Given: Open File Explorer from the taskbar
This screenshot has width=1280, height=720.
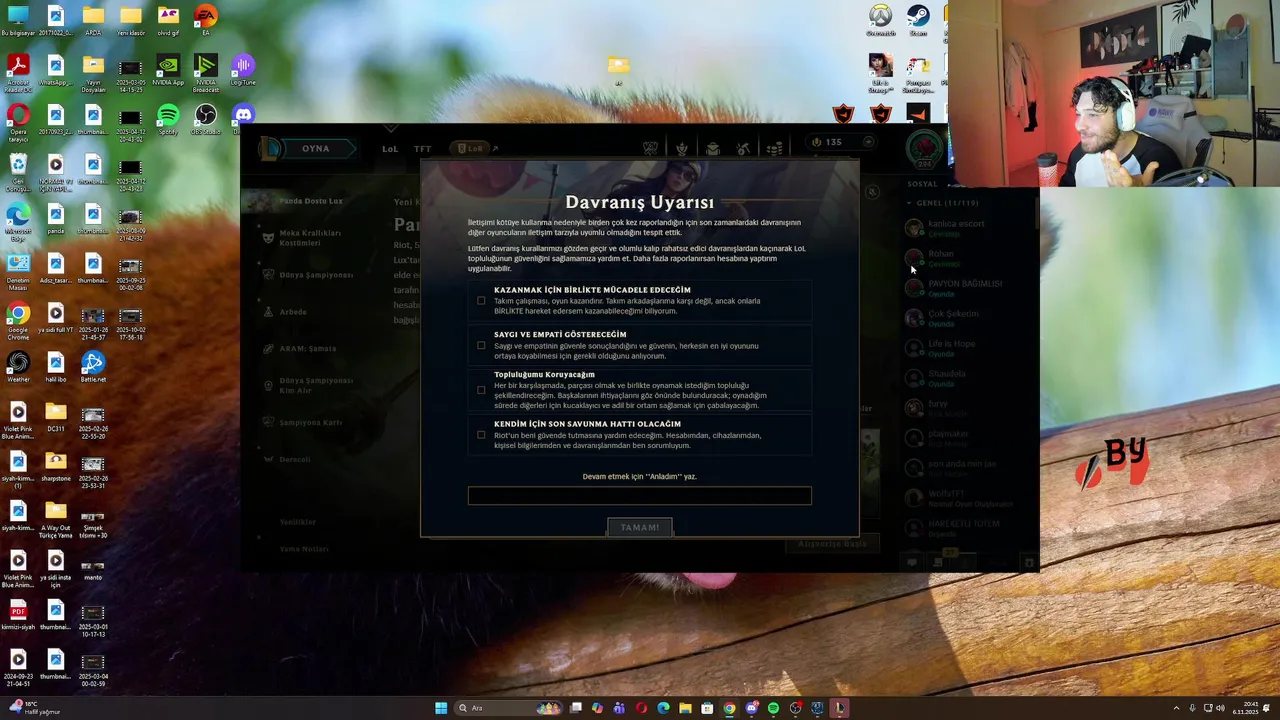Looking at the screenshot, I should coord(685,708).
